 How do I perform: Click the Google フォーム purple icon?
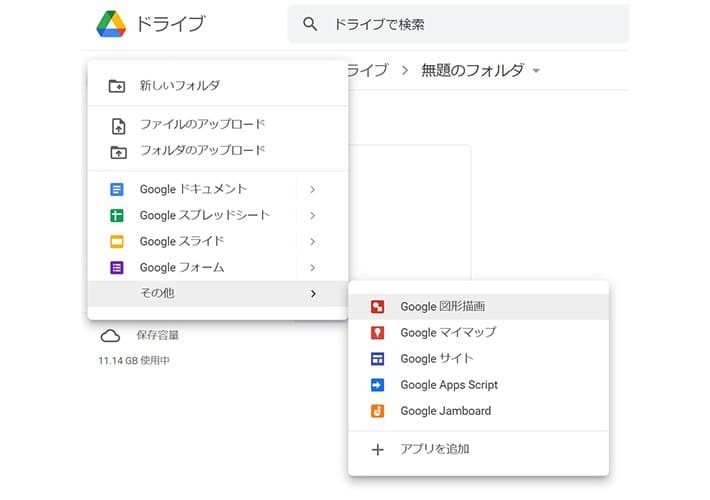(x=117, y=268)
